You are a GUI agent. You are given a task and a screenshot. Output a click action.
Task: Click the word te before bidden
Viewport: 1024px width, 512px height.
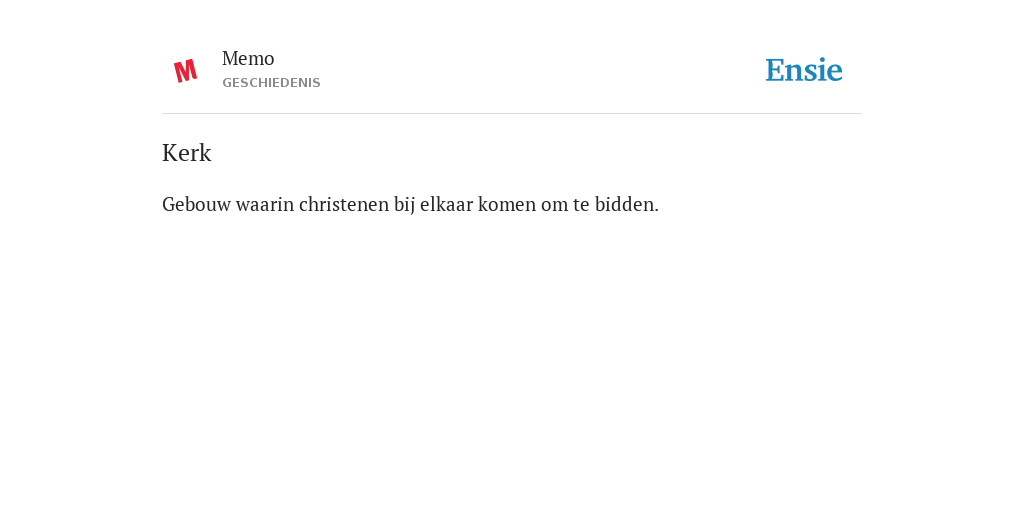[x=581, y=205]
